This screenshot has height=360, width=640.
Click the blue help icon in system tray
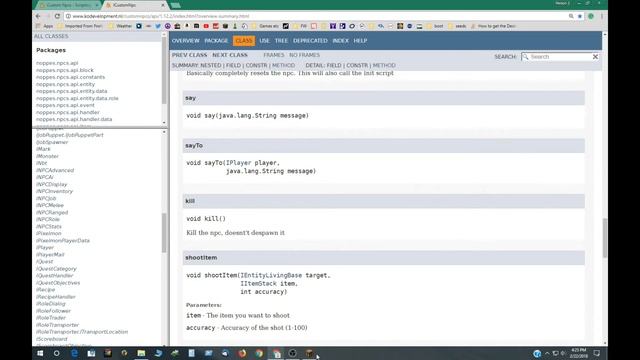coord(537,353)
